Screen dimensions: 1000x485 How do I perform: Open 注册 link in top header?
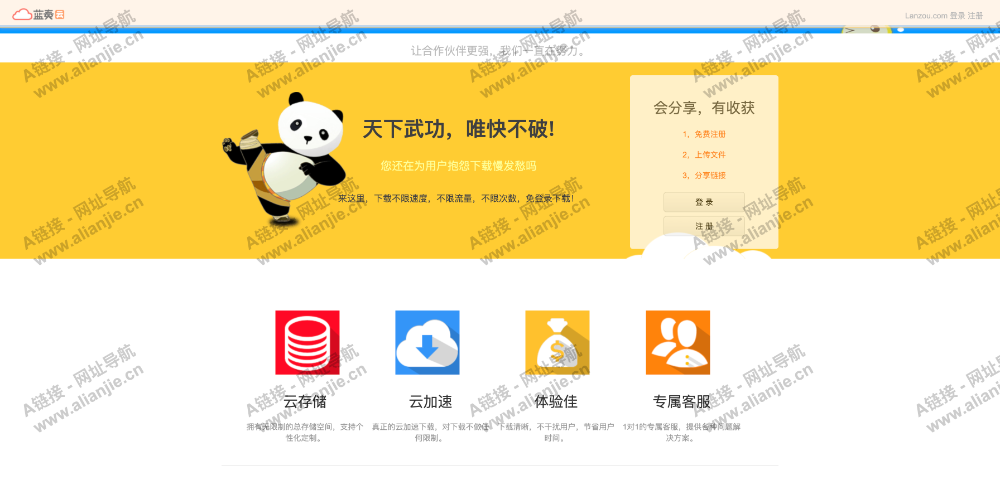click(975, 16)
